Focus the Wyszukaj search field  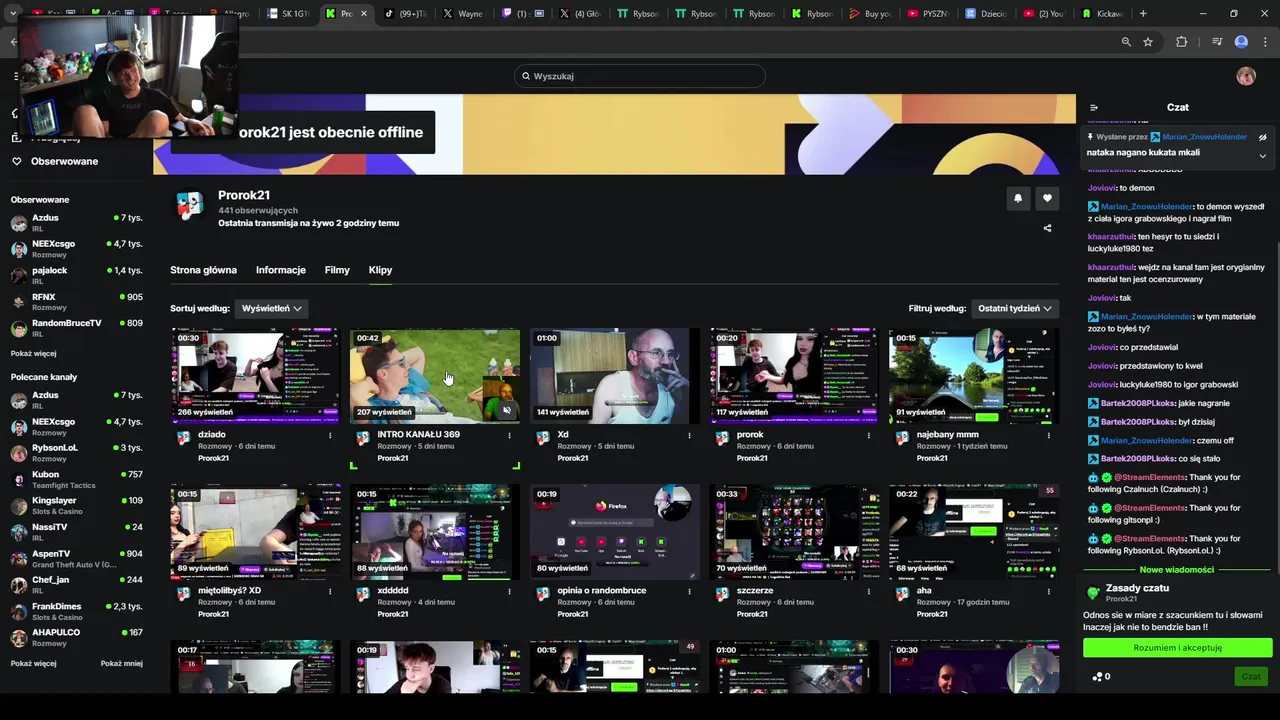tap(640, 76)
